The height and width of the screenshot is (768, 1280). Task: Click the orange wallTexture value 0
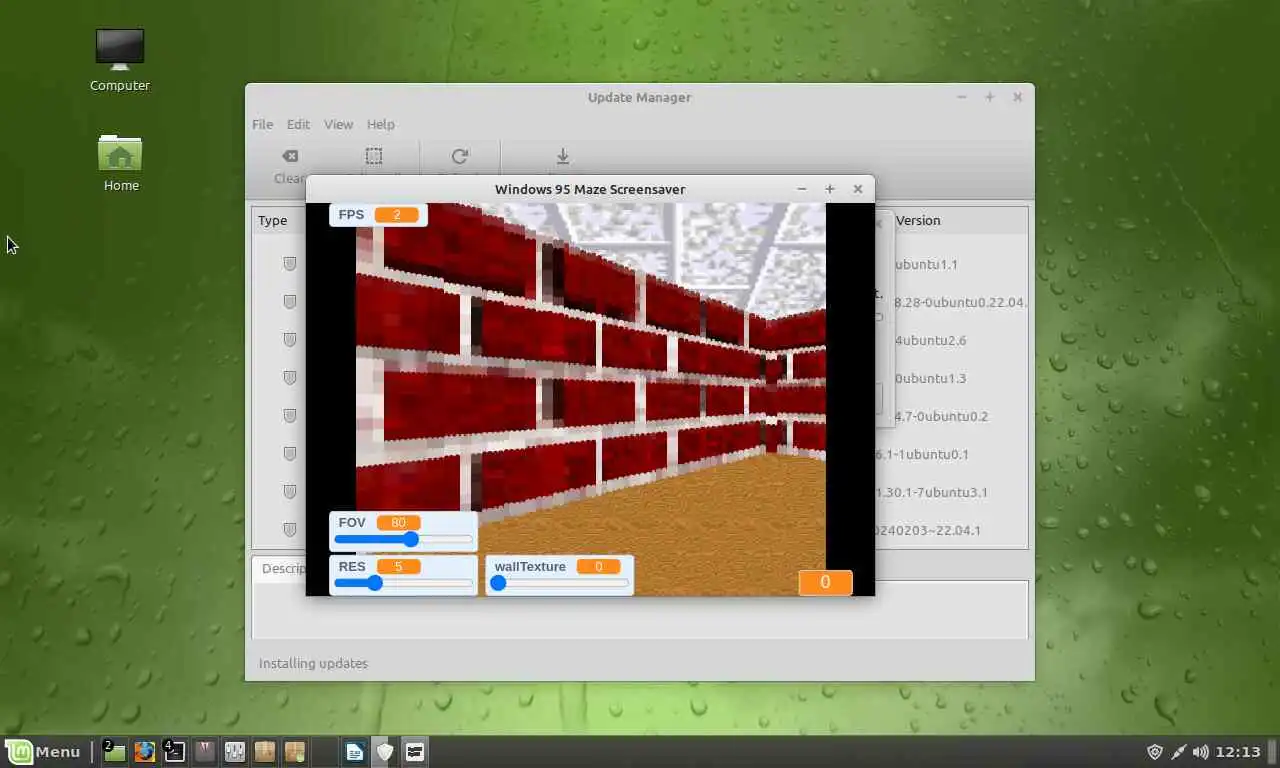[x=598, y=567]
